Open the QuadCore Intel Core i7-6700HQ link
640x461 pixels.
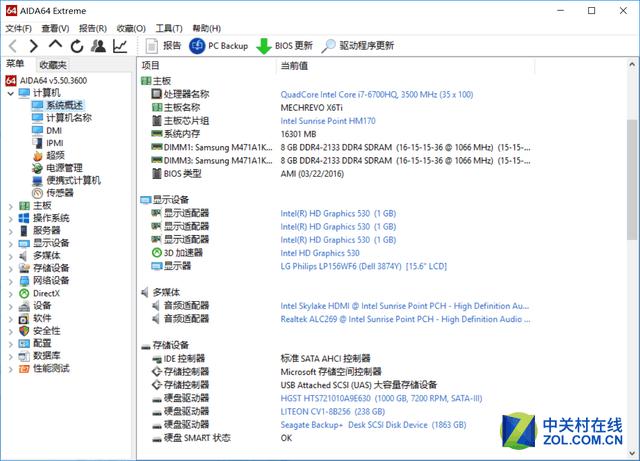pyautogui.click(x=377, y=95)
